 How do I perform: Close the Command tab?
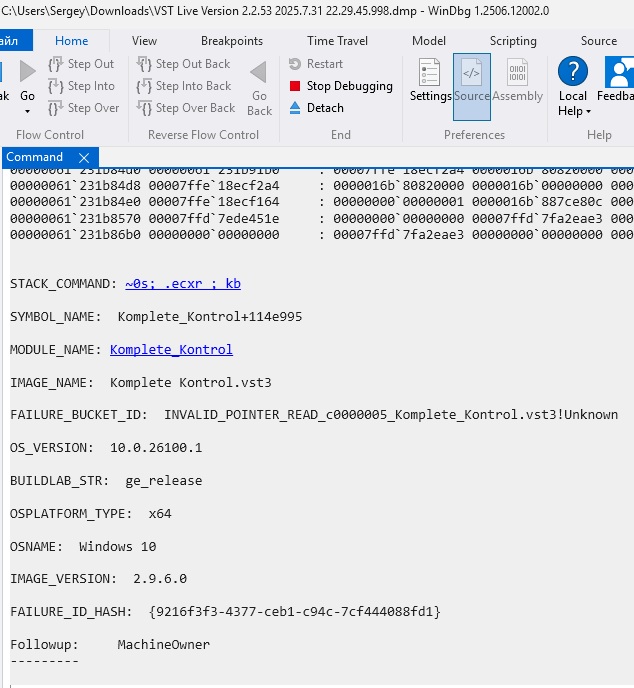point(84,158)
